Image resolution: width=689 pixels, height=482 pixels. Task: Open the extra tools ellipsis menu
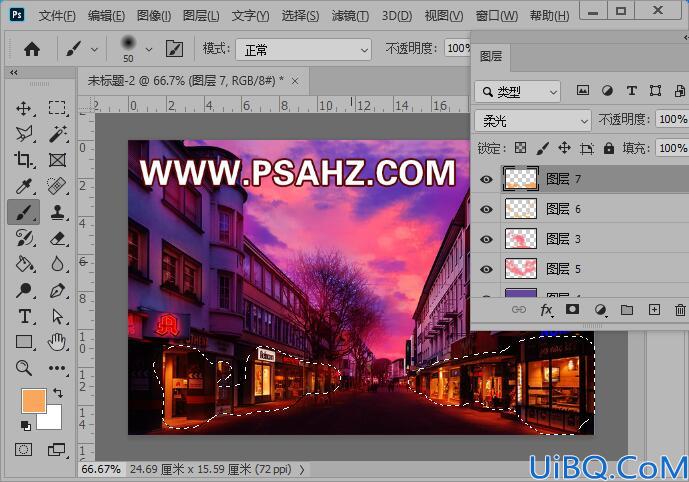click(57, 368)
